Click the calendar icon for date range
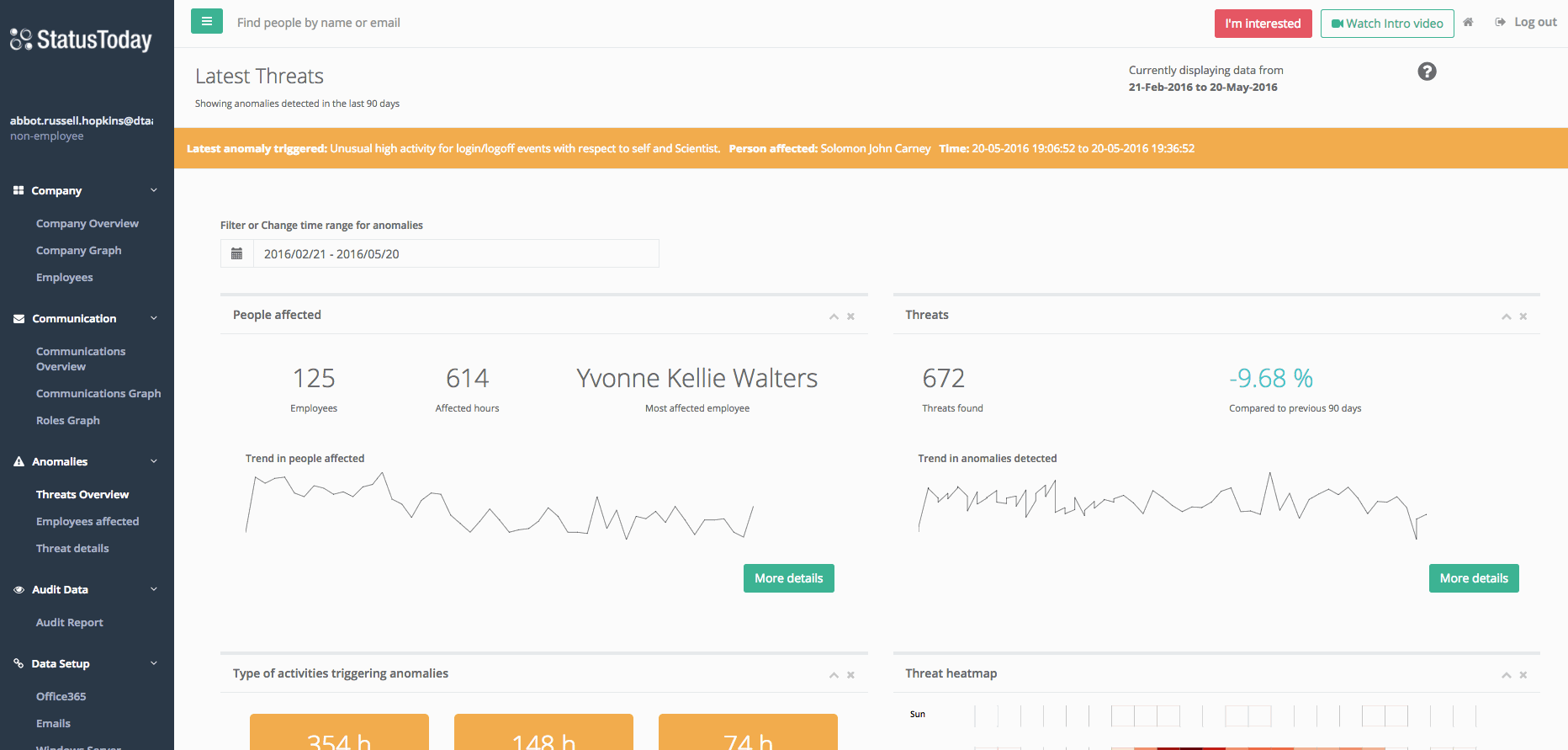This screenshot has width=1568, height=750. coord(237,253)
